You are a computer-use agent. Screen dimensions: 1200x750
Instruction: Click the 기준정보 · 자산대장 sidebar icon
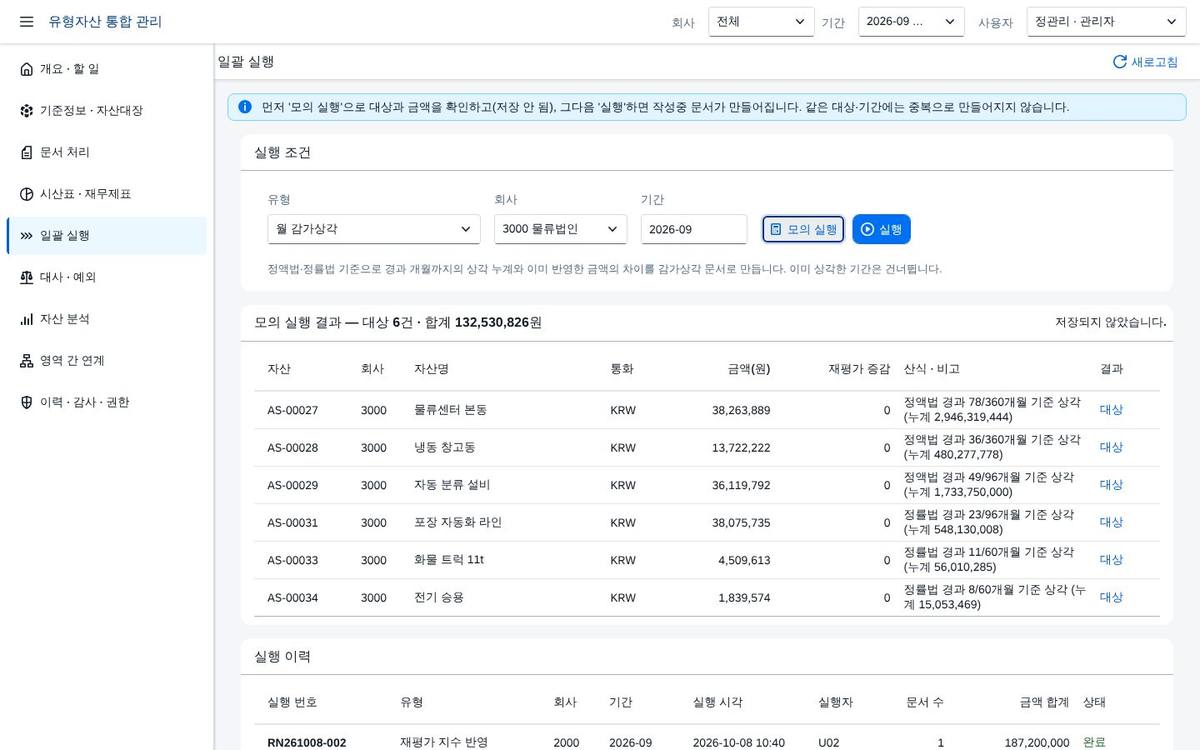coord(27,111)
